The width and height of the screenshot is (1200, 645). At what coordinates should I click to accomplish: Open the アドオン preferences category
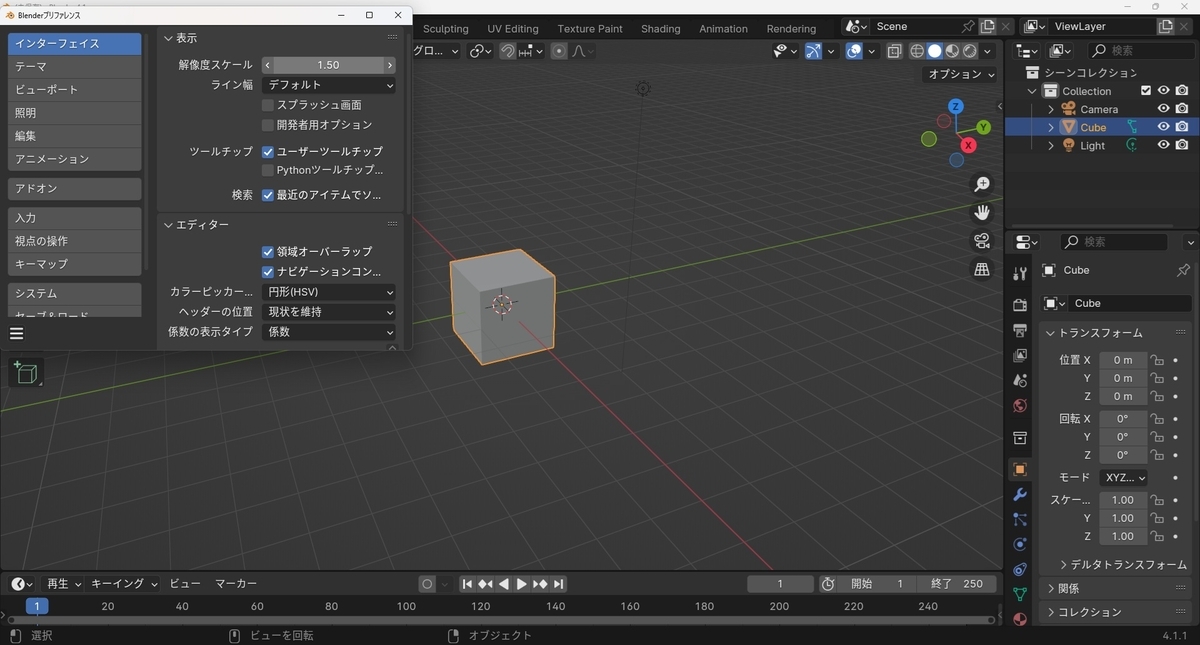[74, 189]
